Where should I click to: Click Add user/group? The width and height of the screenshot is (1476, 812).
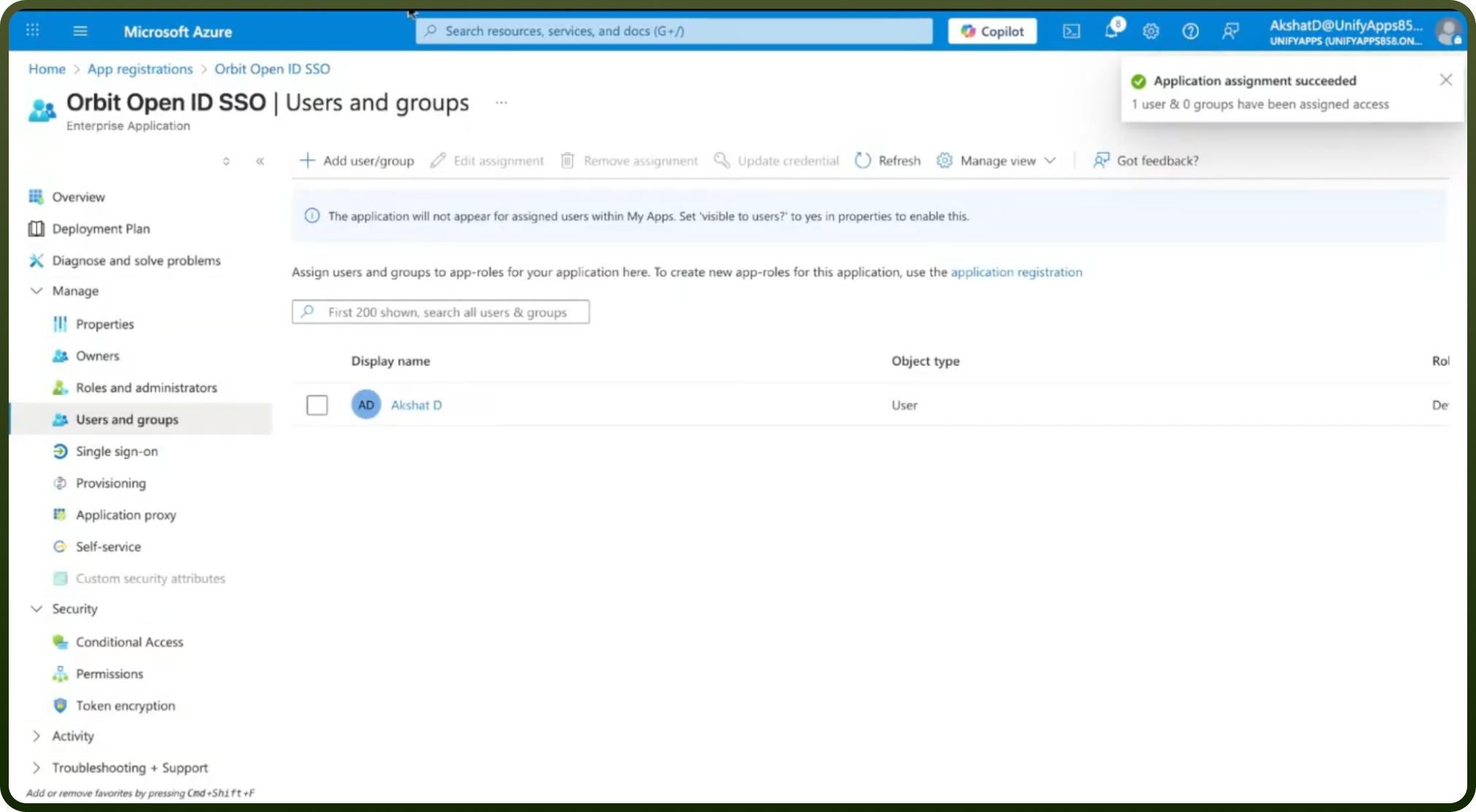pos(357,161)
